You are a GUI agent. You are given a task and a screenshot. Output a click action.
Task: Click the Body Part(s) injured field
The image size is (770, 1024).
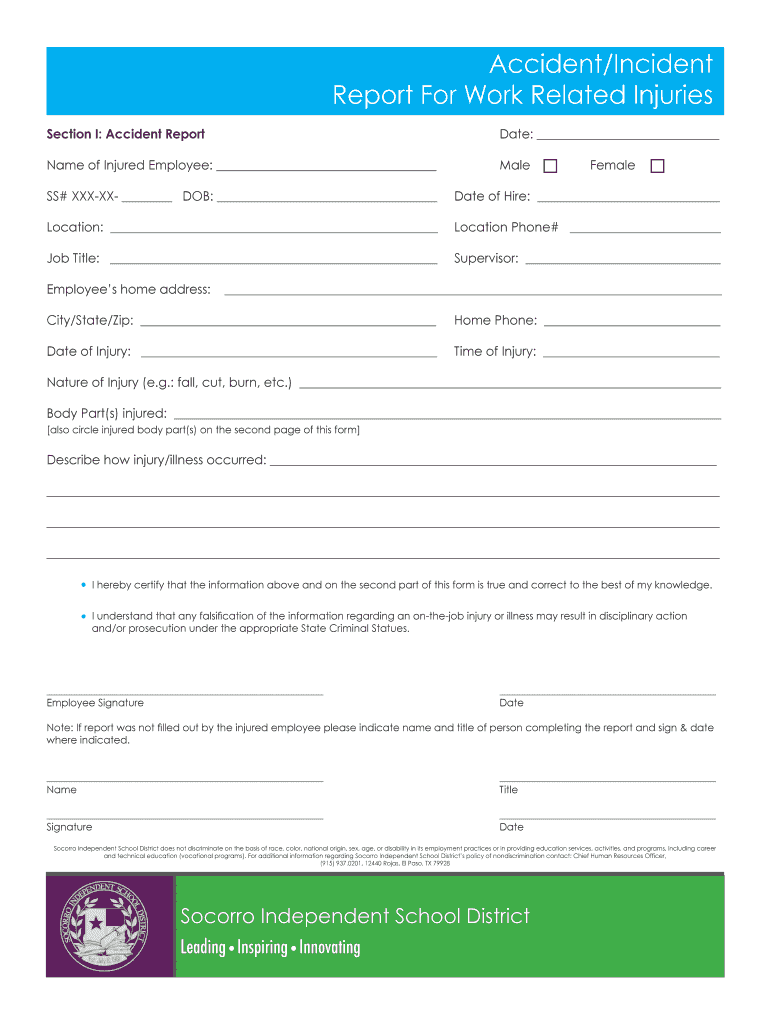pyautogui.click(x=448, y=413)
